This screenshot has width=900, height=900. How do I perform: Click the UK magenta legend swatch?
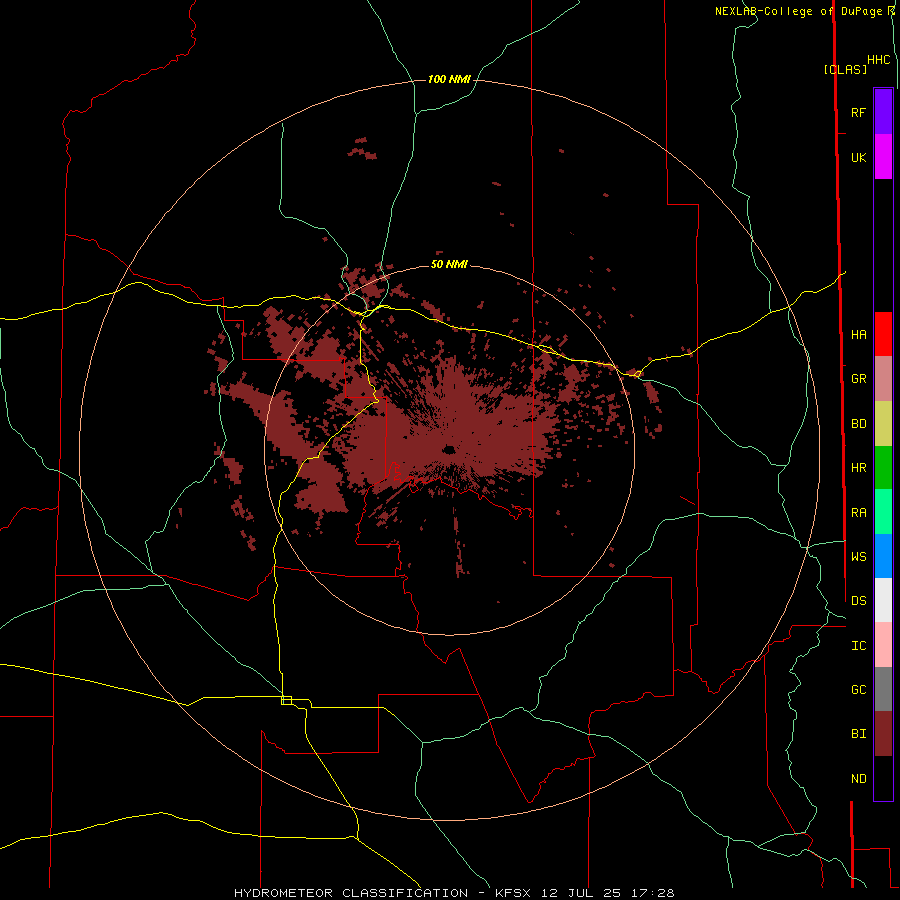click(883, 157)
